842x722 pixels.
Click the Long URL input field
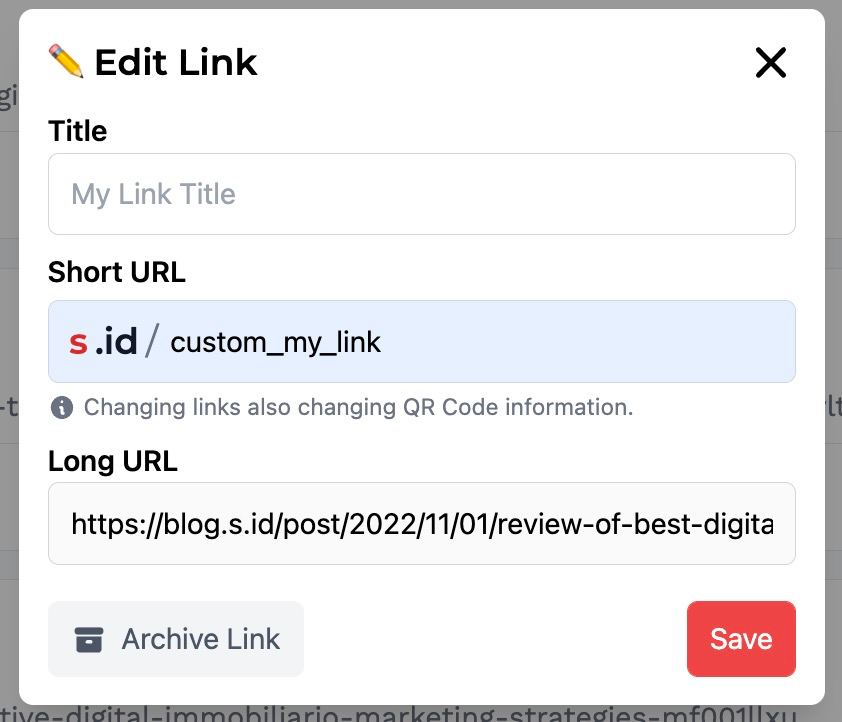tap(420, 523)
